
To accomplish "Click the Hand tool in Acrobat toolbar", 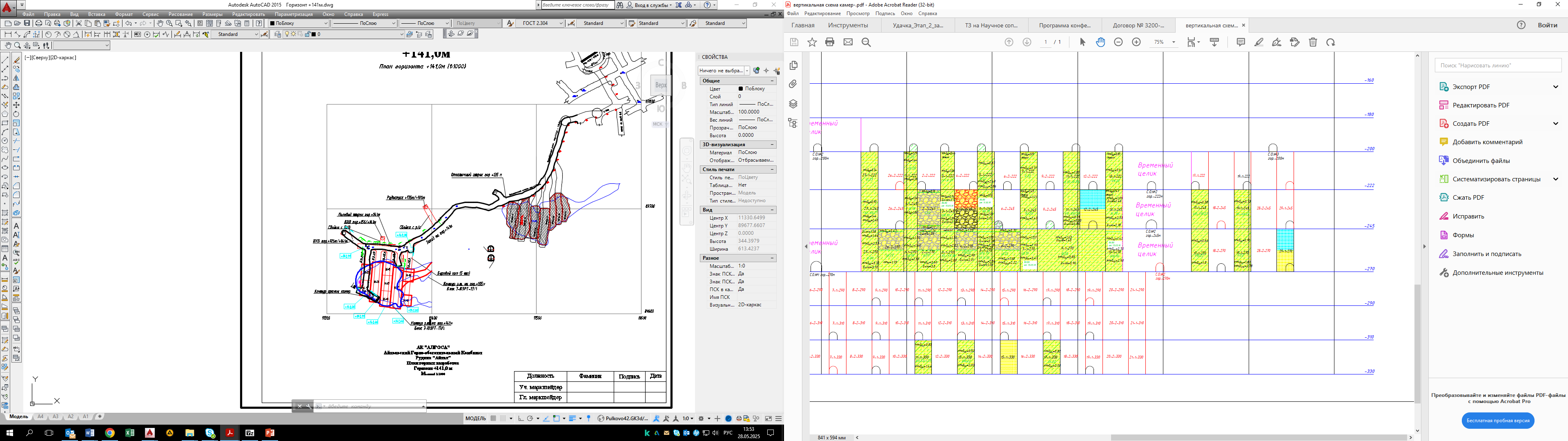I will tap(1100, 42).
